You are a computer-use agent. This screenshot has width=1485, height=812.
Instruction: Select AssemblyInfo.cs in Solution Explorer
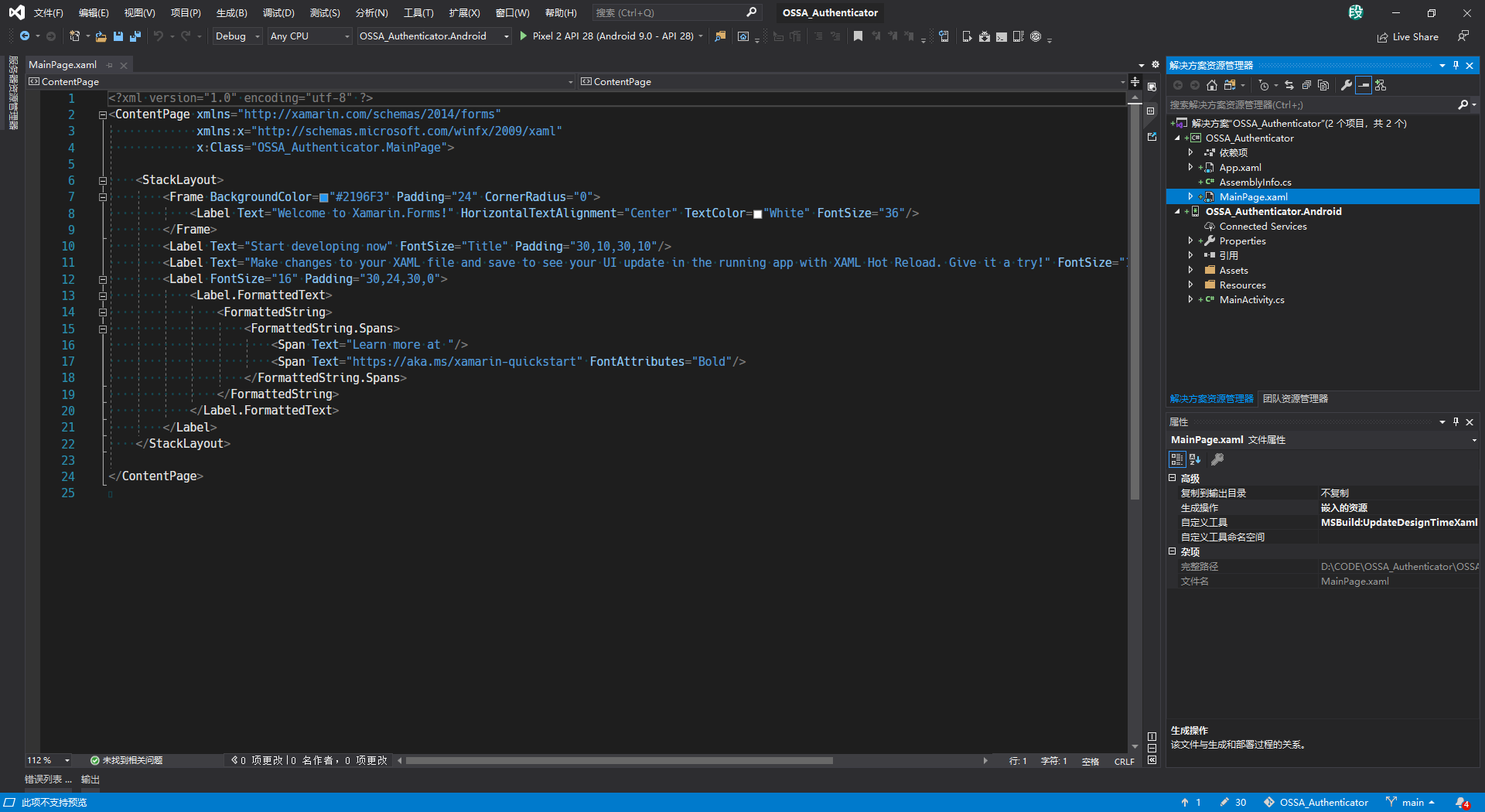tap(1255, 183)
